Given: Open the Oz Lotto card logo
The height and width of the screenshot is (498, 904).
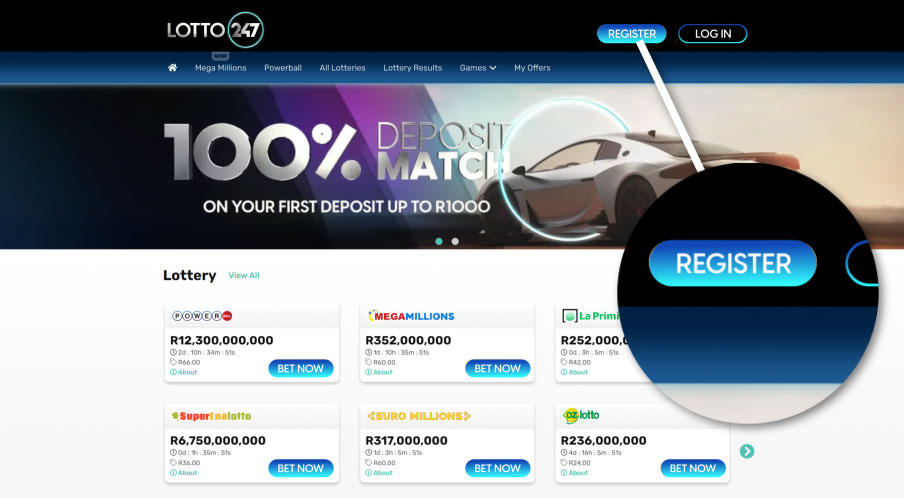Looking at the screenshot, I should point(581,415).
